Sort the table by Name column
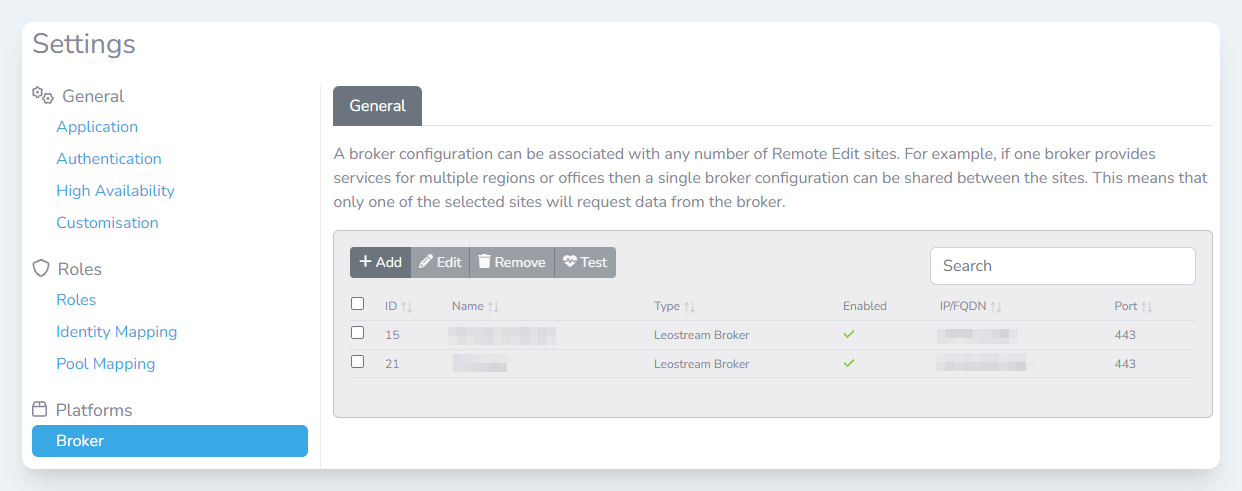This screenshot has width=1242, height=491. point(468,306)
